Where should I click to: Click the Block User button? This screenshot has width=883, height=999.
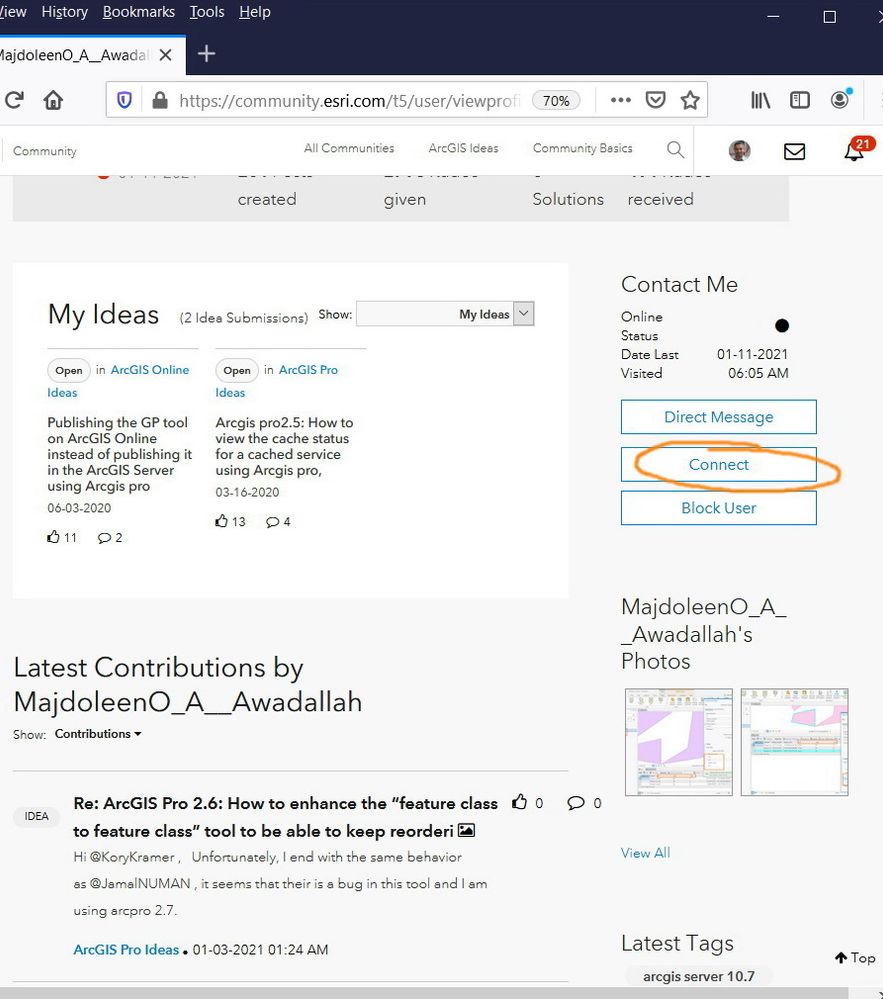[x=719, y=508]
